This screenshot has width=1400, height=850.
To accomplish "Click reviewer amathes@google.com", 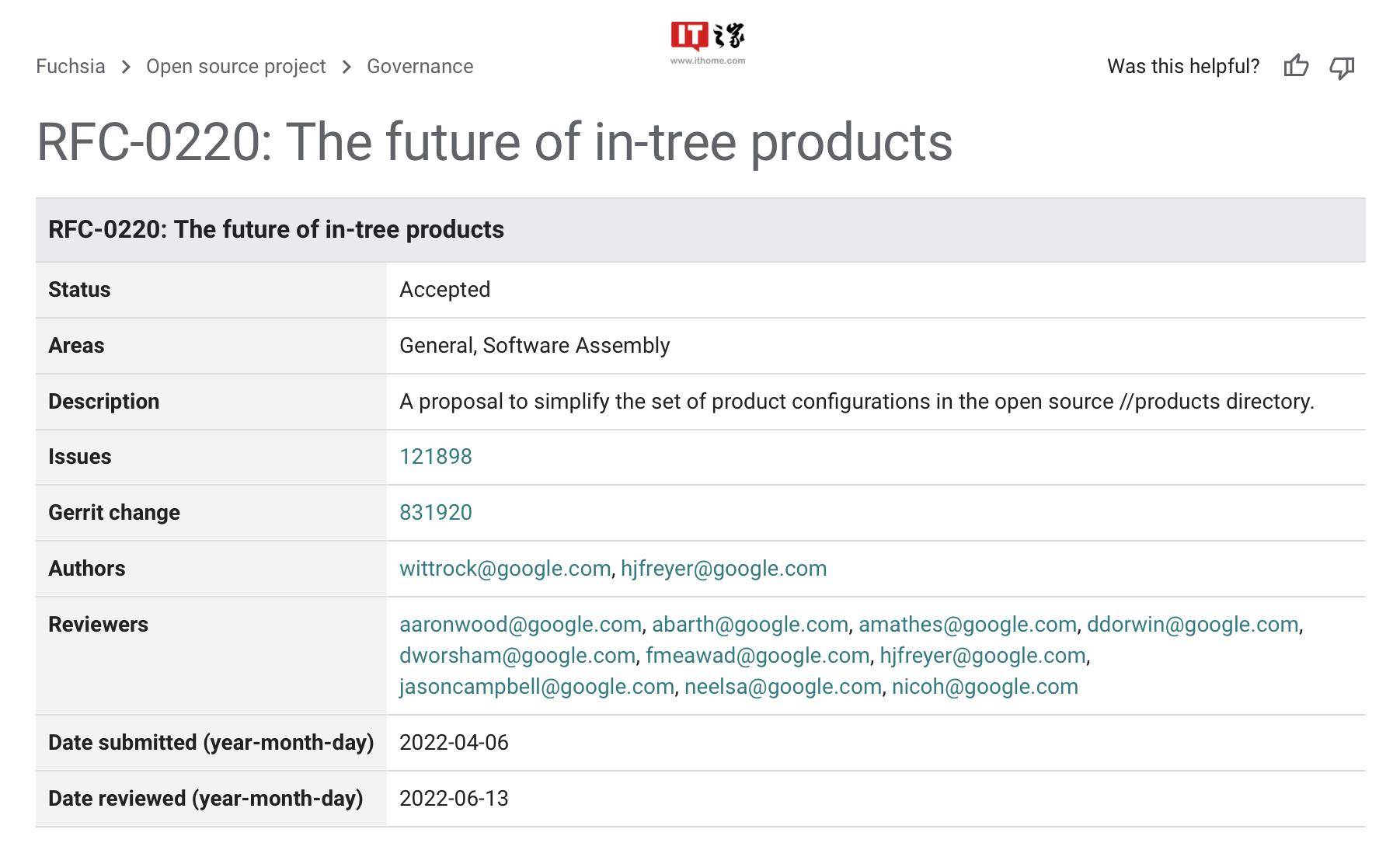I will tap(967, 625).
